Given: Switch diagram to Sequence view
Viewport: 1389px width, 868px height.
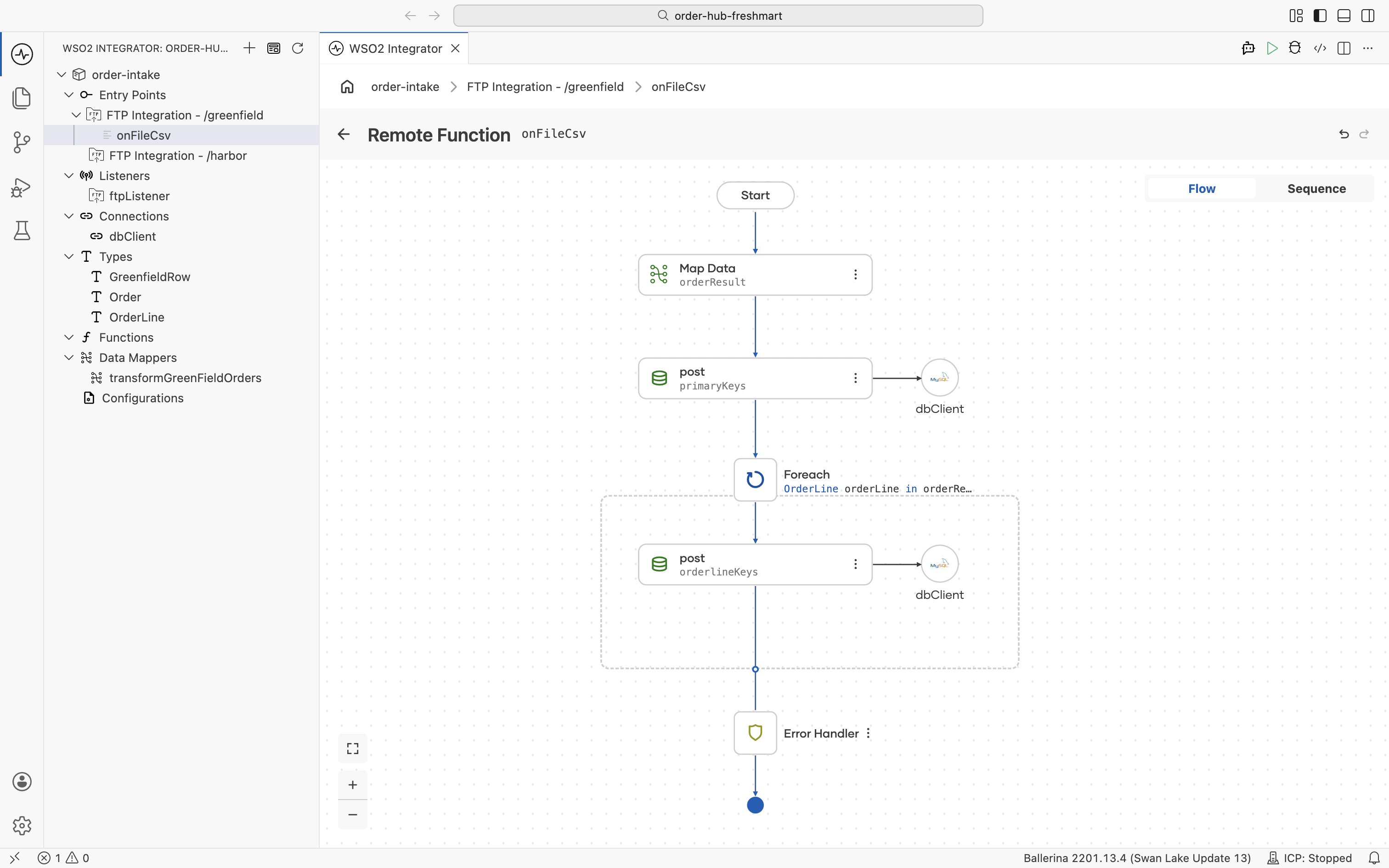Looking at the screenshot, I should click(x=1316, y=189).
